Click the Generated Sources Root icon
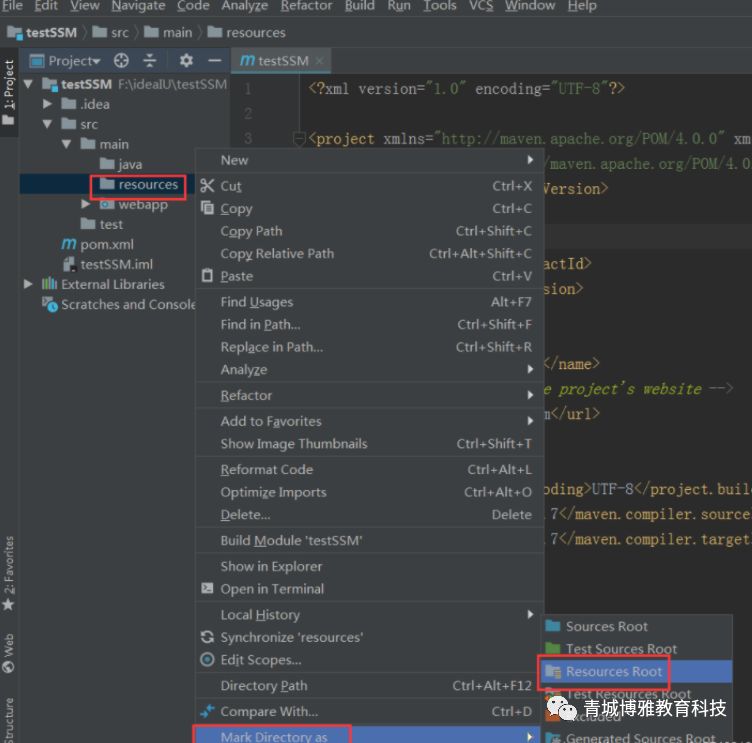Screen dimensions: 752x743 [553, 738]
